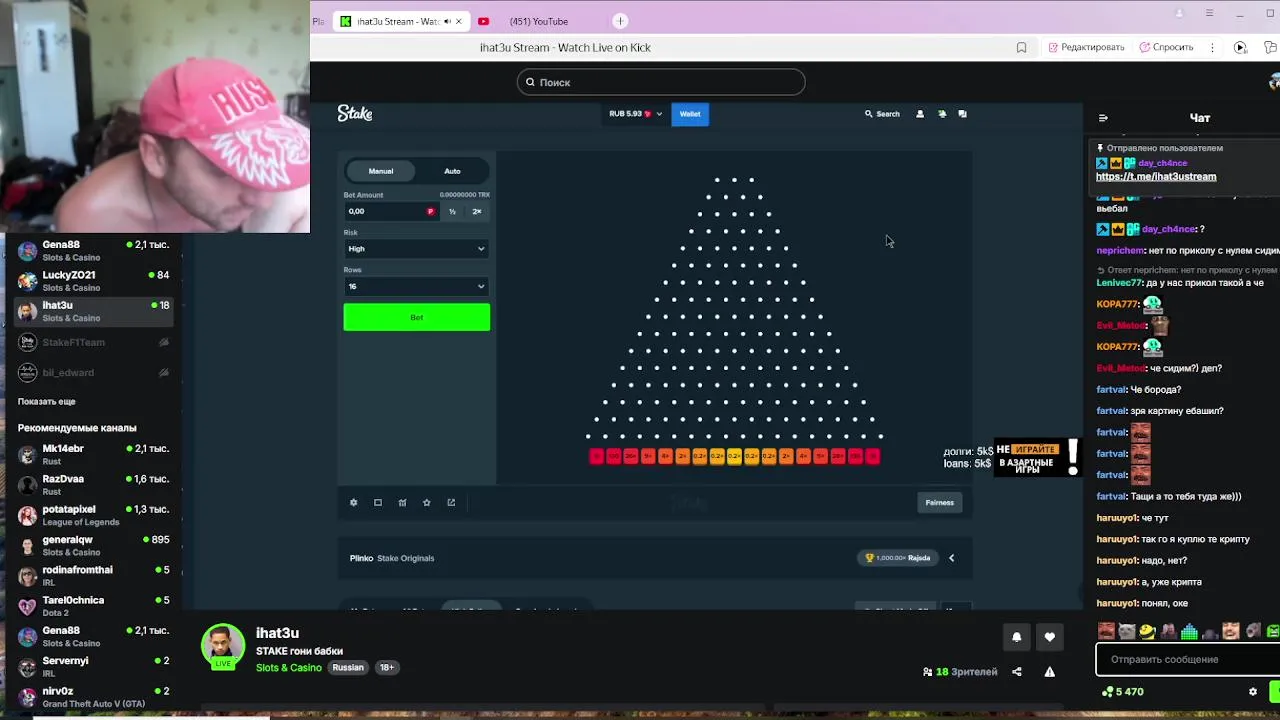Image resolution: width=1280 pixels, height=720 pixels.
Task: Open Stake user profile icon
Action: pyautogui.click(x=920, y=114)
